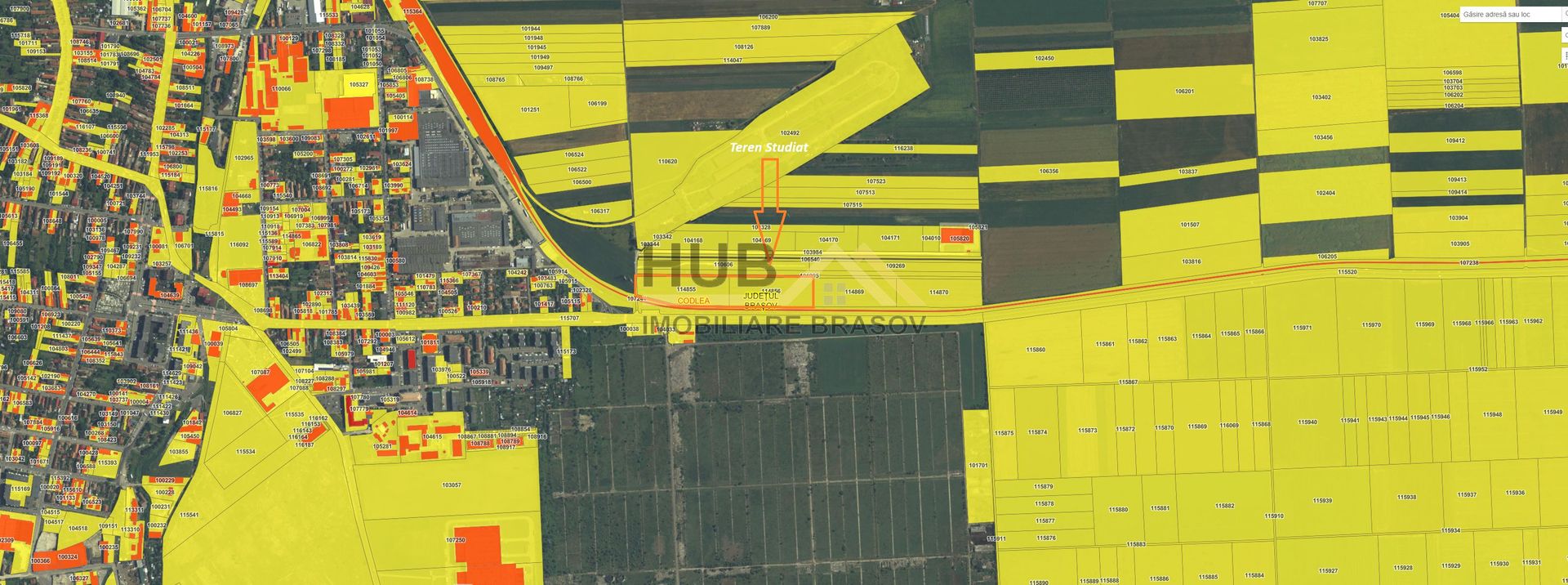Select the highlighted parcel 105327
The width and height of the screenshot is (1568, 585).
[359, 85]
